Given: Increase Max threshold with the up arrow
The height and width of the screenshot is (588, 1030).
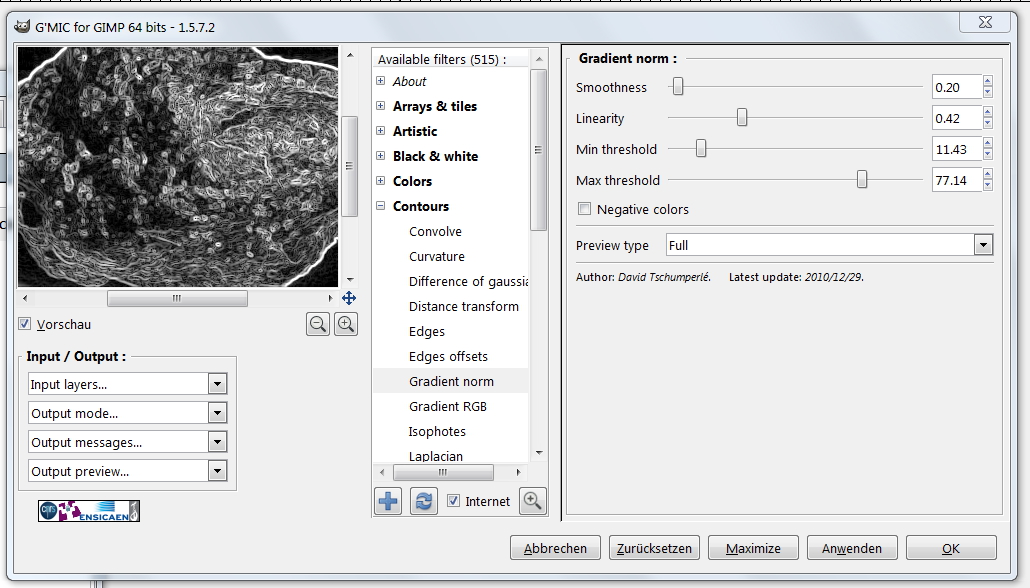Looking at the screenshot, I should (x=988, y=174).
